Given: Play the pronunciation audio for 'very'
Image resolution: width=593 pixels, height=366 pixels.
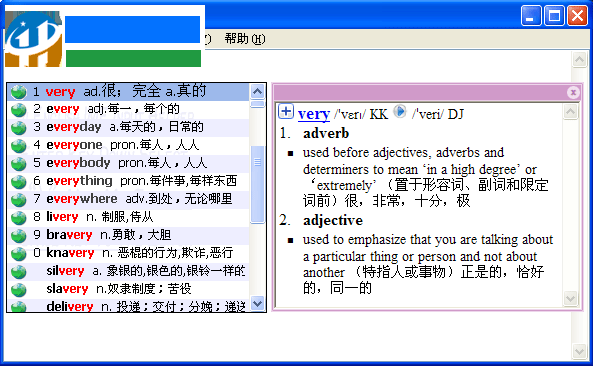Looking at the screenshot, I should [x=399, y=112].
